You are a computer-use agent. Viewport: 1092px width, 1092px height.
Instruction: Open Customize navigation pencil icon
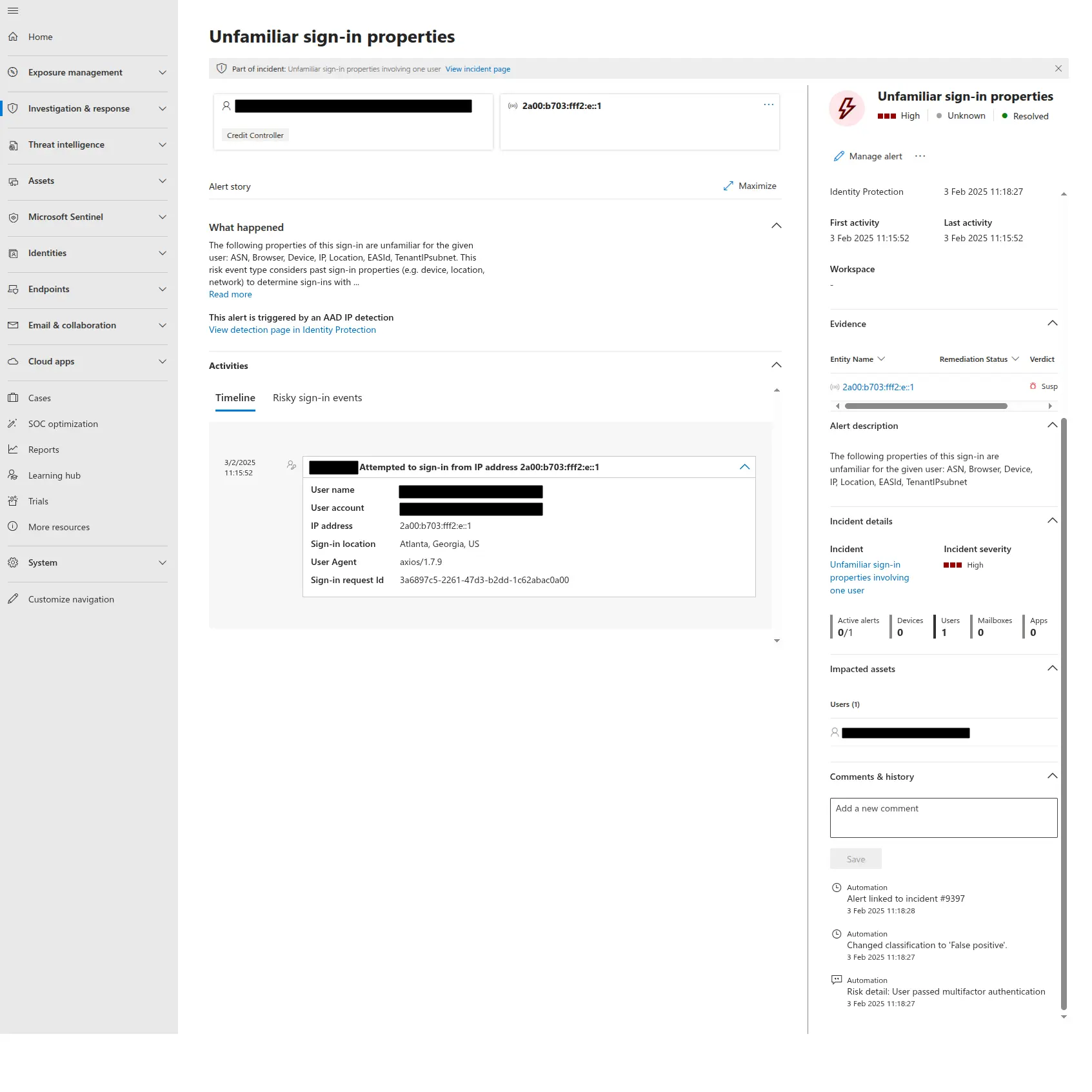pos(13,599)
